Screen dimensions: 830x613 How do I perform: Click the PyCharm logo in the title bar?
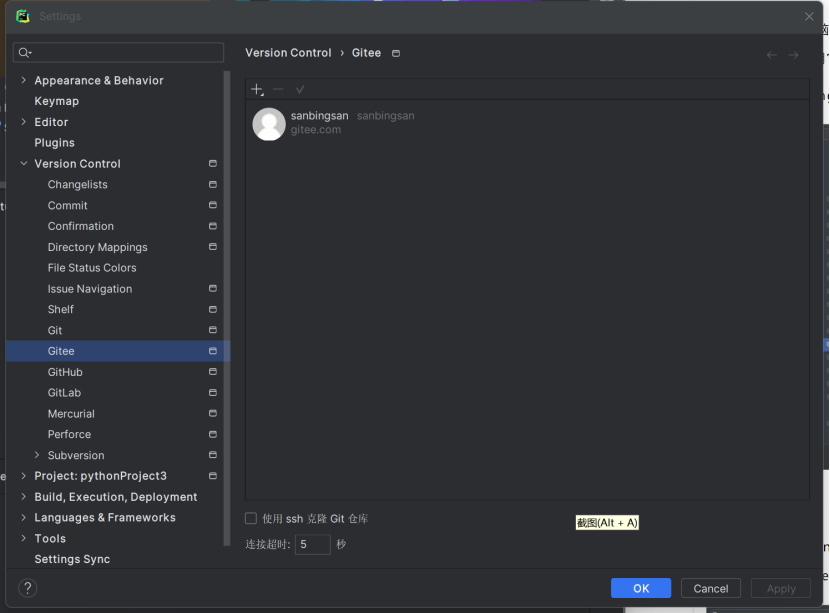(23, 16)
